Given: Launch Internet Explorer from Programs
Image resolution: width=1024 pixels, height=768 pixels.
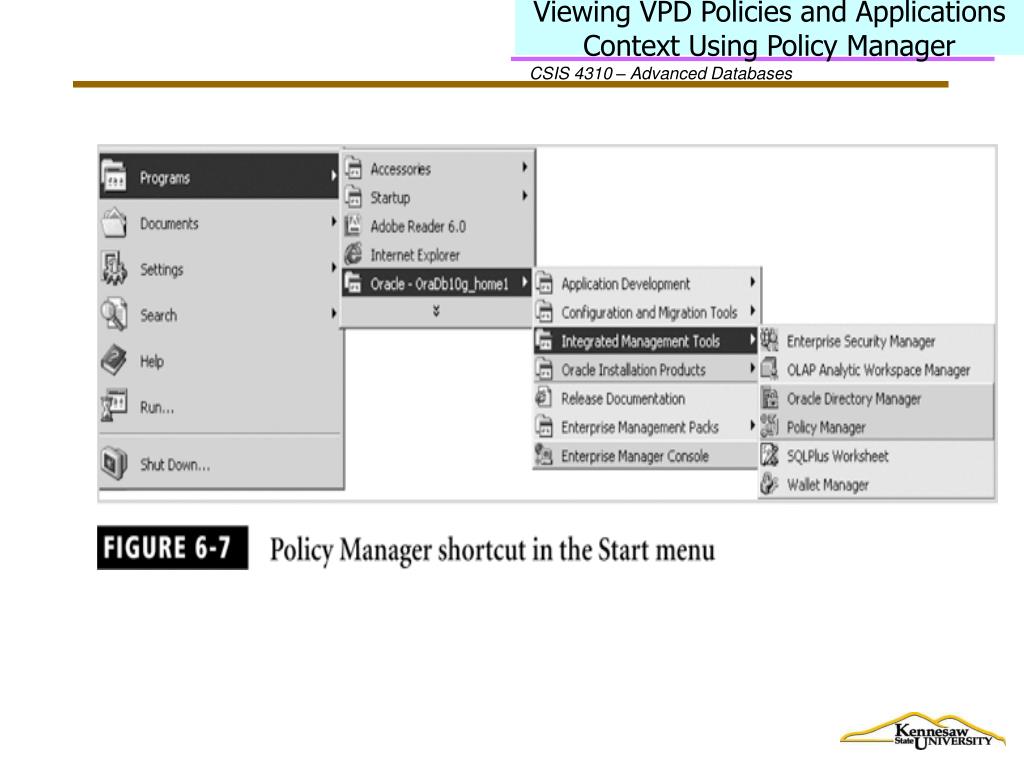Looking at the screenshot, I should tap(438, 255).
